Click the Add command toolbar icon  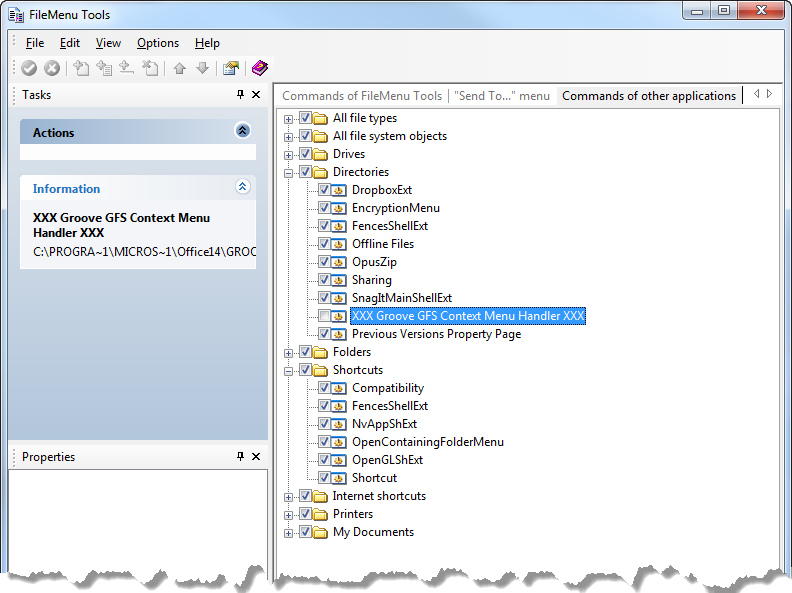point(81,68)
